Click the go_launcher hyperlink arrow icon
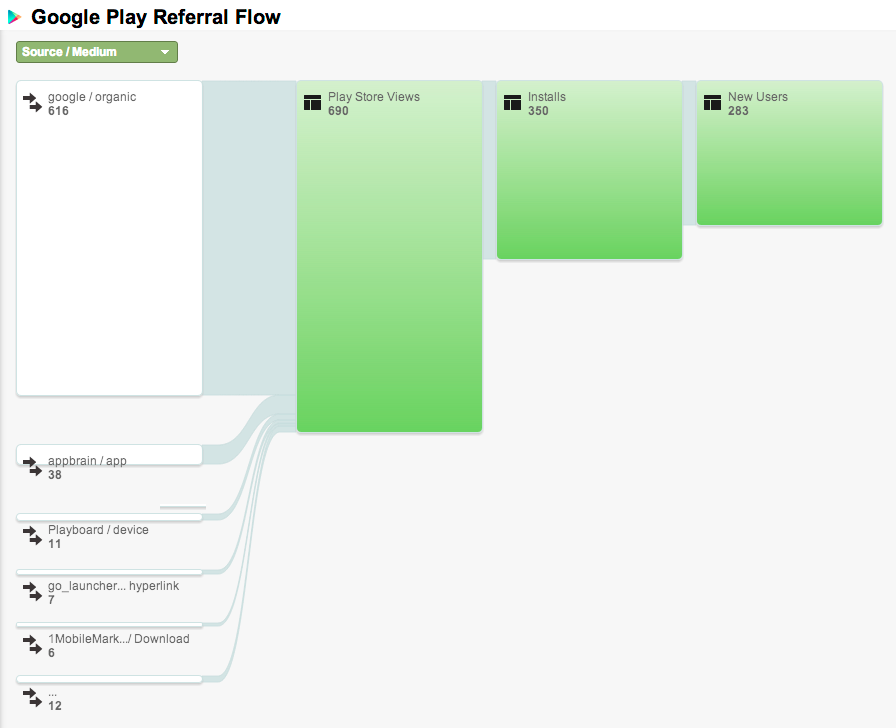The height and width of the screenshot is (728, 896). 30,590
